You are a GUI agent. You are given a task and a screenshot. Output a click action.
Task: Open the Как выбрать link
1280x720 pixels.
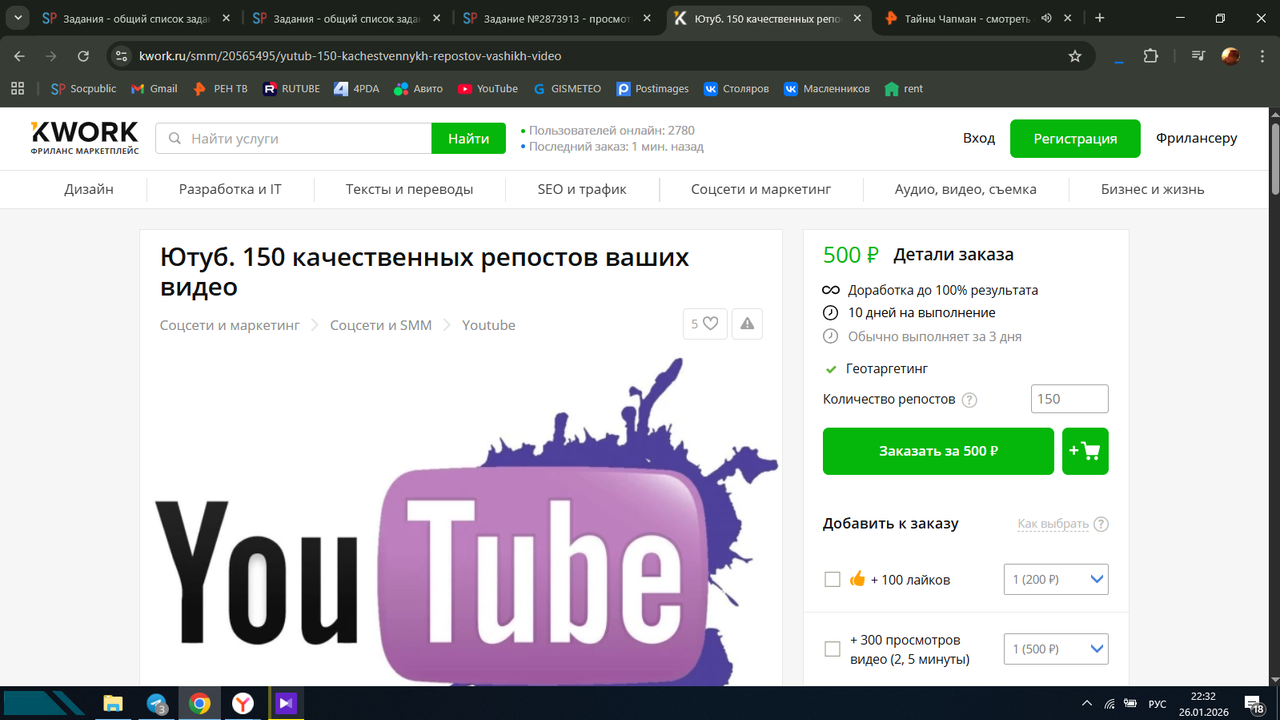[x=1053, y=524]
